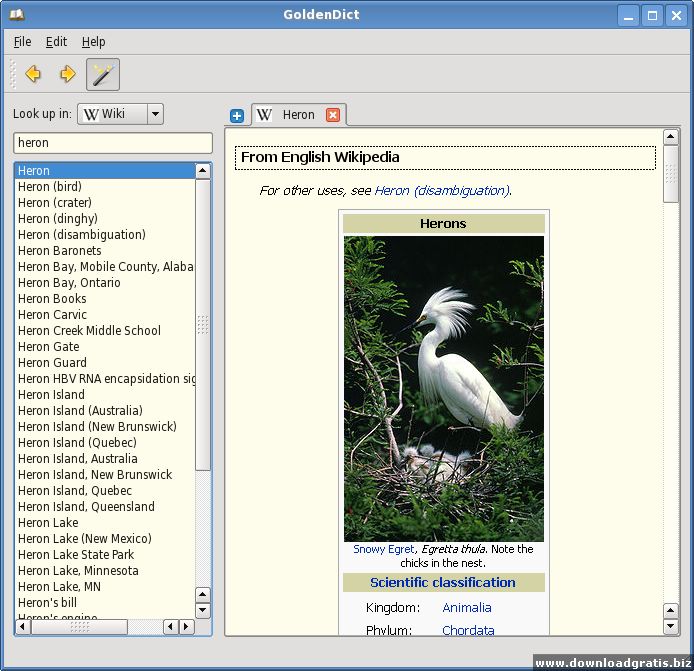Open the Edit menu
Viewport: 694px width, 671px height.
click(56, 42)
